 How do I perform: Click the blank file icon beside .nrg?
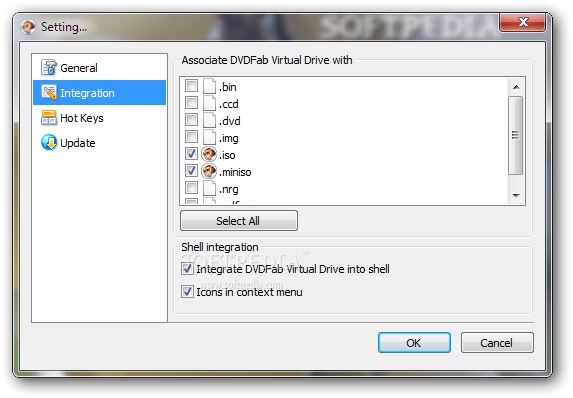(209, 189)
